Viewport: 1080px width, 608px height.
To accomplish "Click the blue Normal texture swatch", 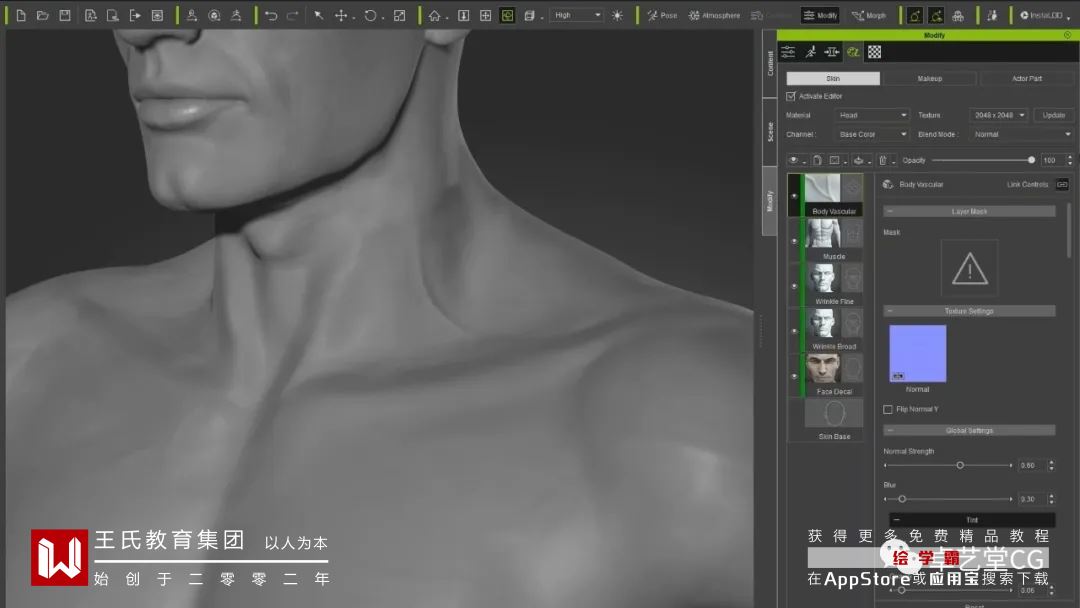I will tap(917, 354).
